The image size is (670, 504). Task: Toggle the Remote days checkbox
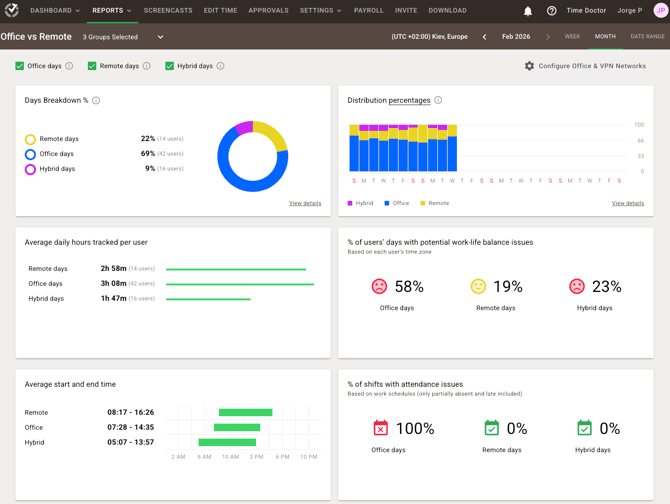click(x=92, y=66)
